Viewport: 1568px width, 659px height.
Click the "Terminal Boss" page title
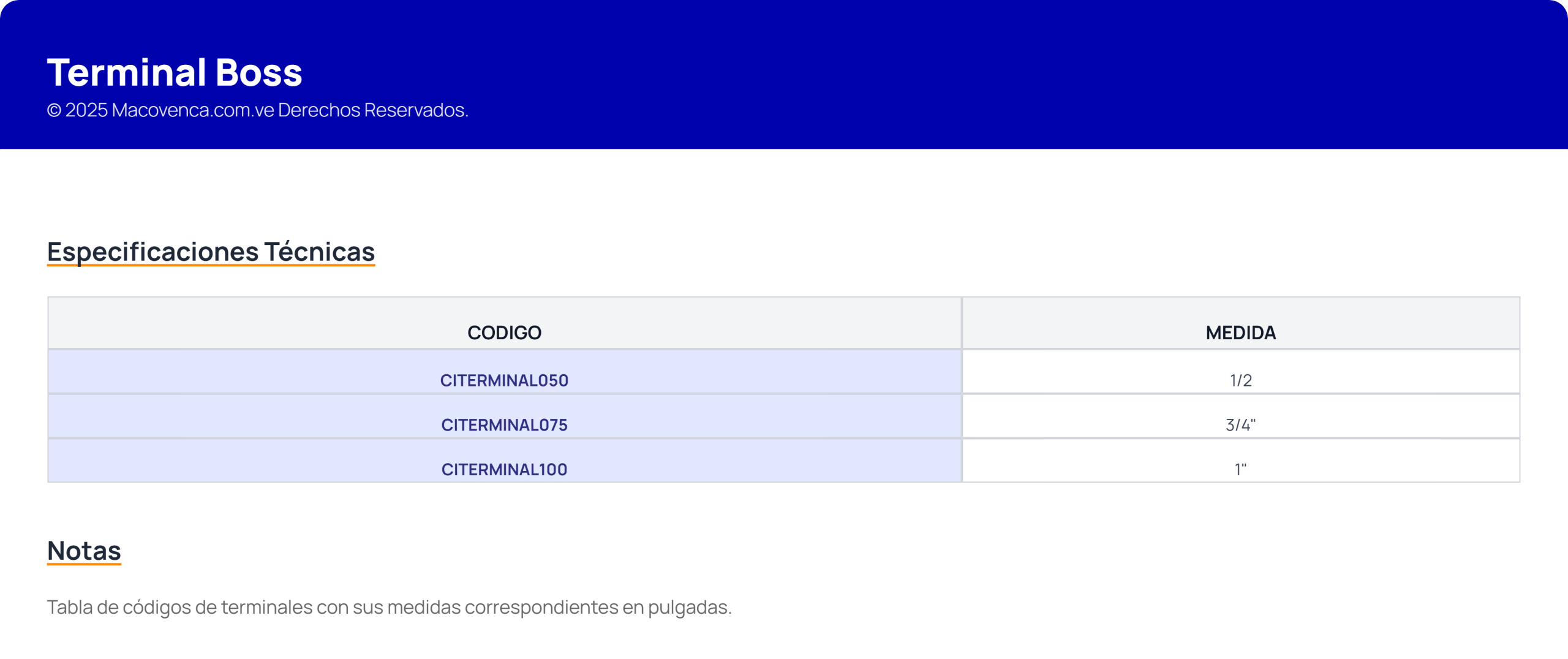[x=175, y=72]
